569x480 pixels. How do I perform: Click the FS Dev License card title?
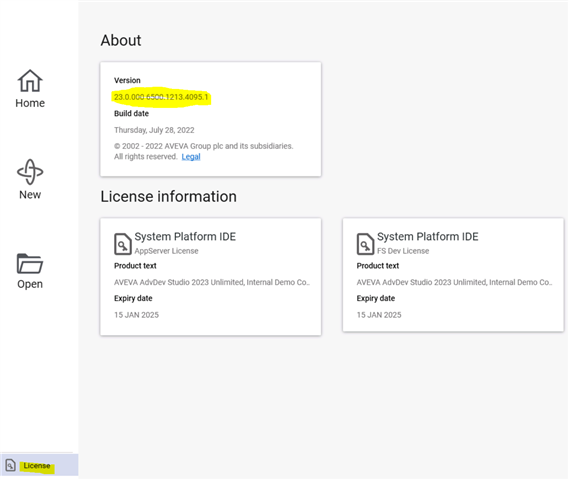click(x=427, y=237)
